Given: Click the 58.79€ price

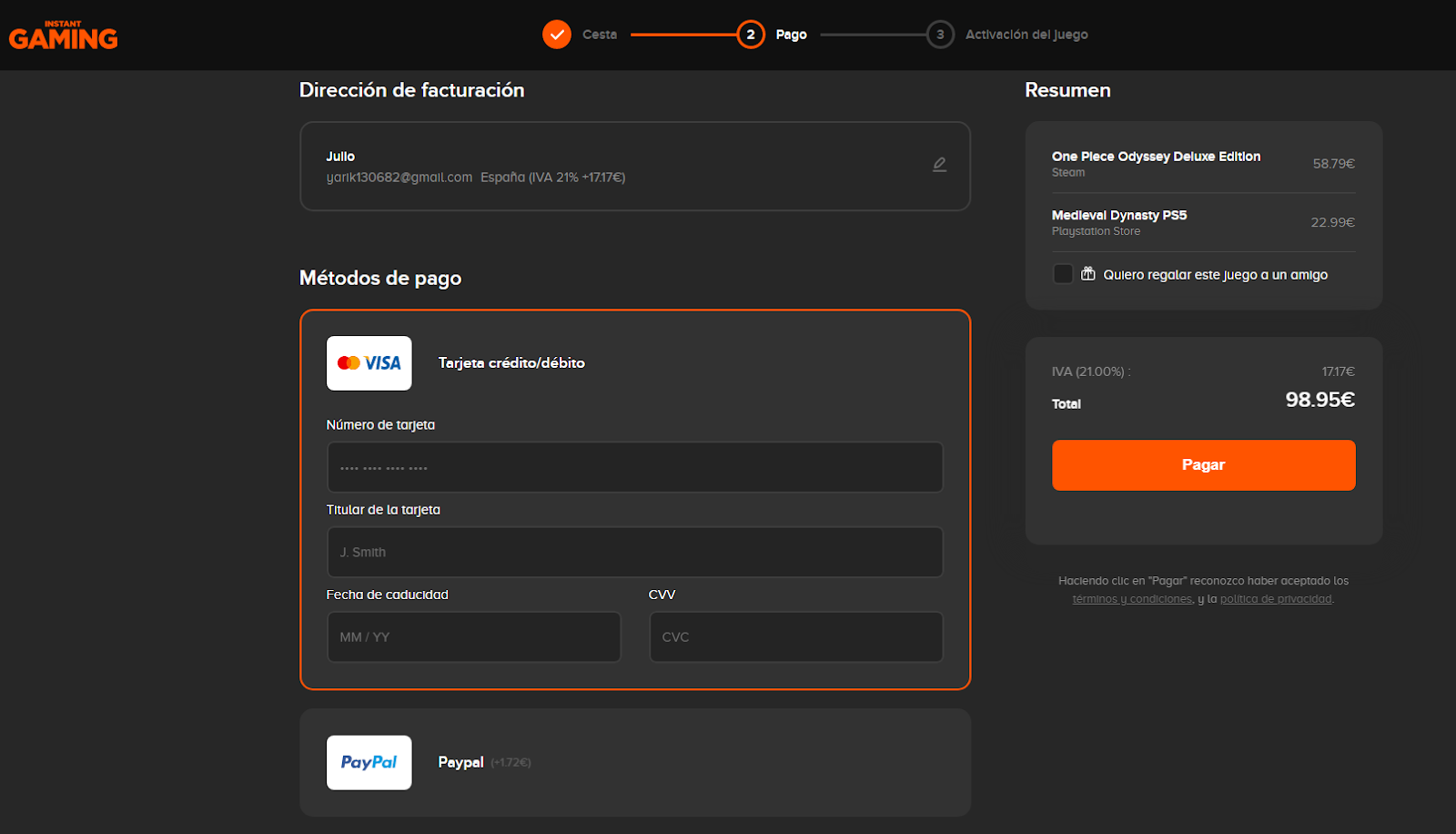Looking at the screenshot, I should click(1334, 164).
